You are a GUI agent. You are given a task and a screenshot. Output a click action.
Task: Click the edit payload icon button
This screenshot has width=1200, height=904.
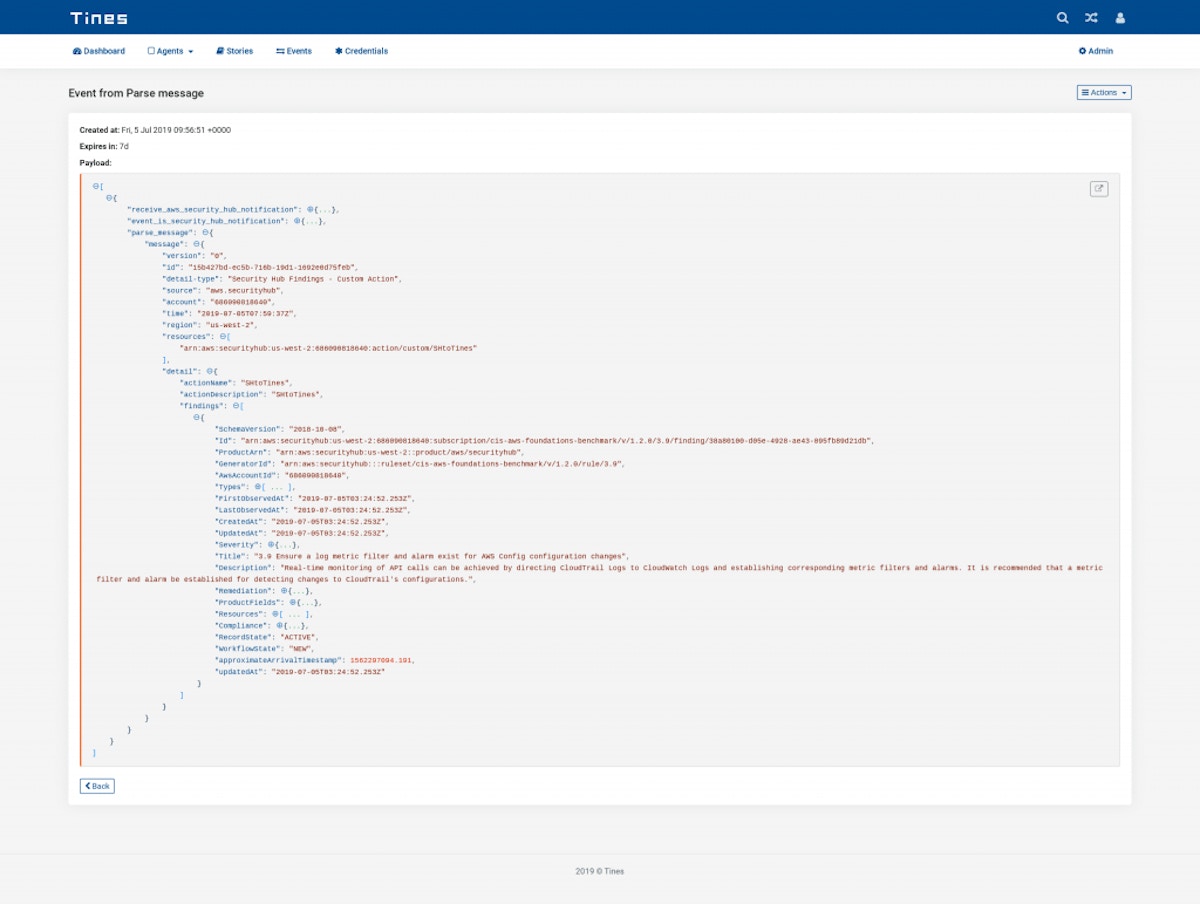[x=1099, y=189]
